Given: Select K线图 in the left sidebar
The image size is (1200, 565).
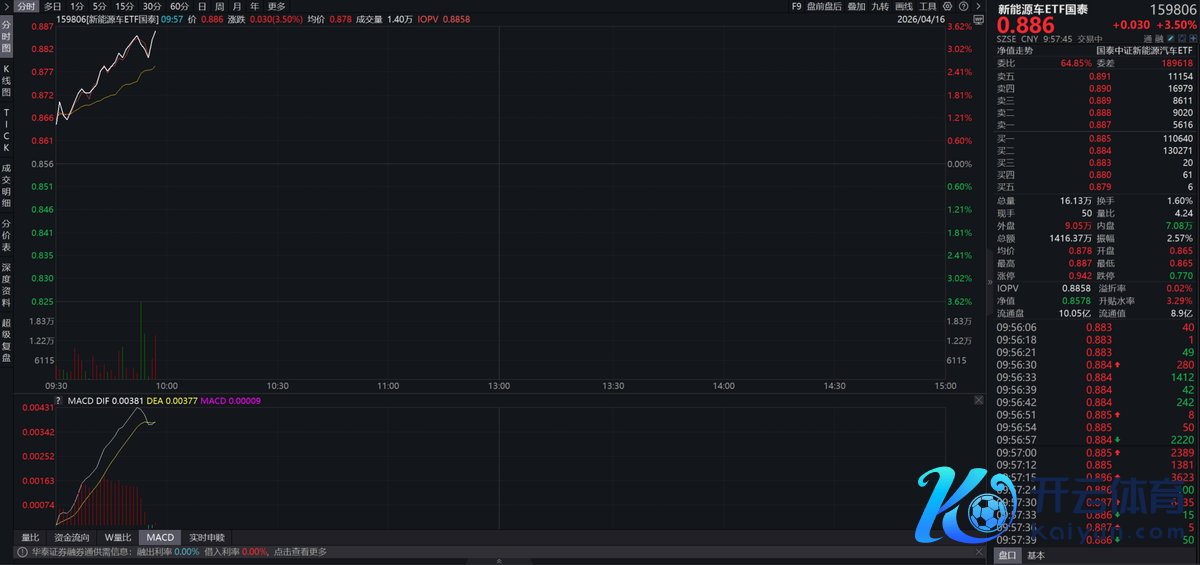Looking at the screenshot, I should tap(6, 80).
